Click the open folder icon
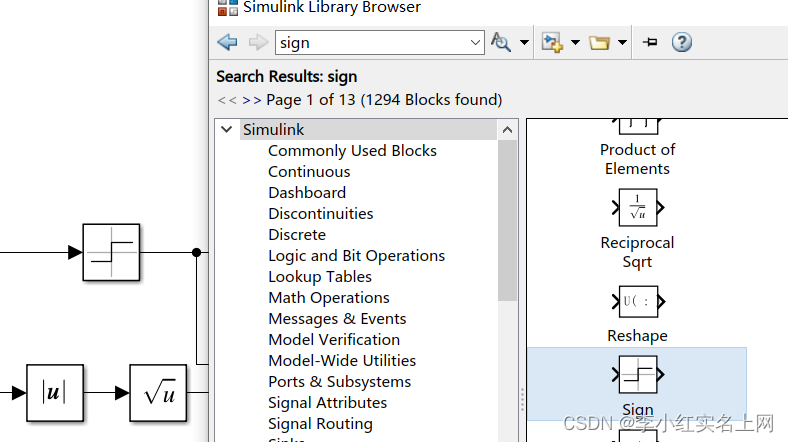The height and width of the screenshot is (442, 788). 599,43
